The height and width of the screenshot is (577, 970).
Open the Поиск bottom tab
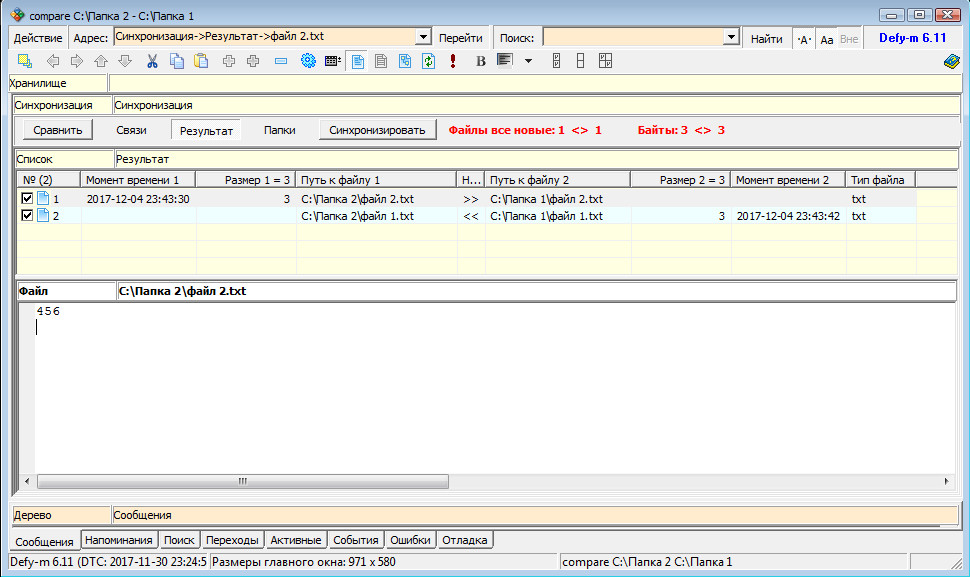click(x=179, y=540)
